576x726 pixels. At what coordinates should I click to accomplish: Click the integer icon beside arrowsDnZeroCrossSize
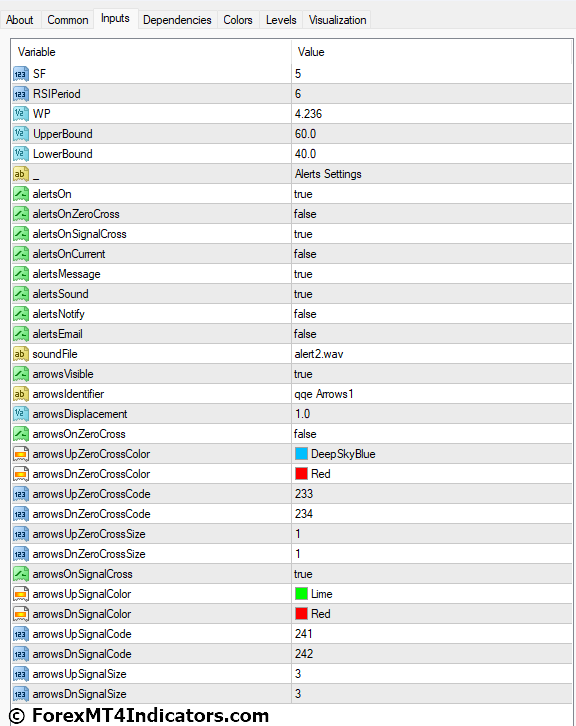coord(21,554)
